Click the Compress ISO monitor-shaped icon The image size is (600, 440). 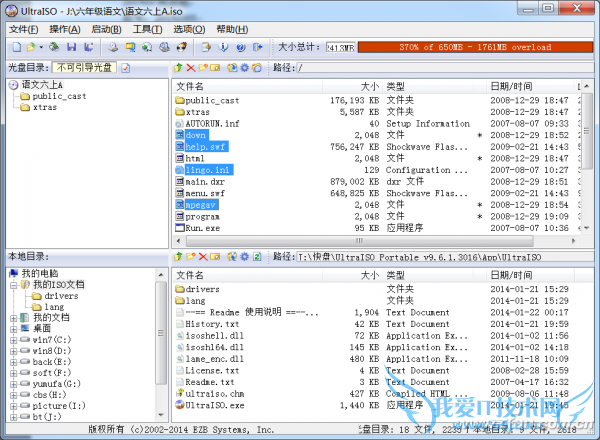click(x=130, y=47)
